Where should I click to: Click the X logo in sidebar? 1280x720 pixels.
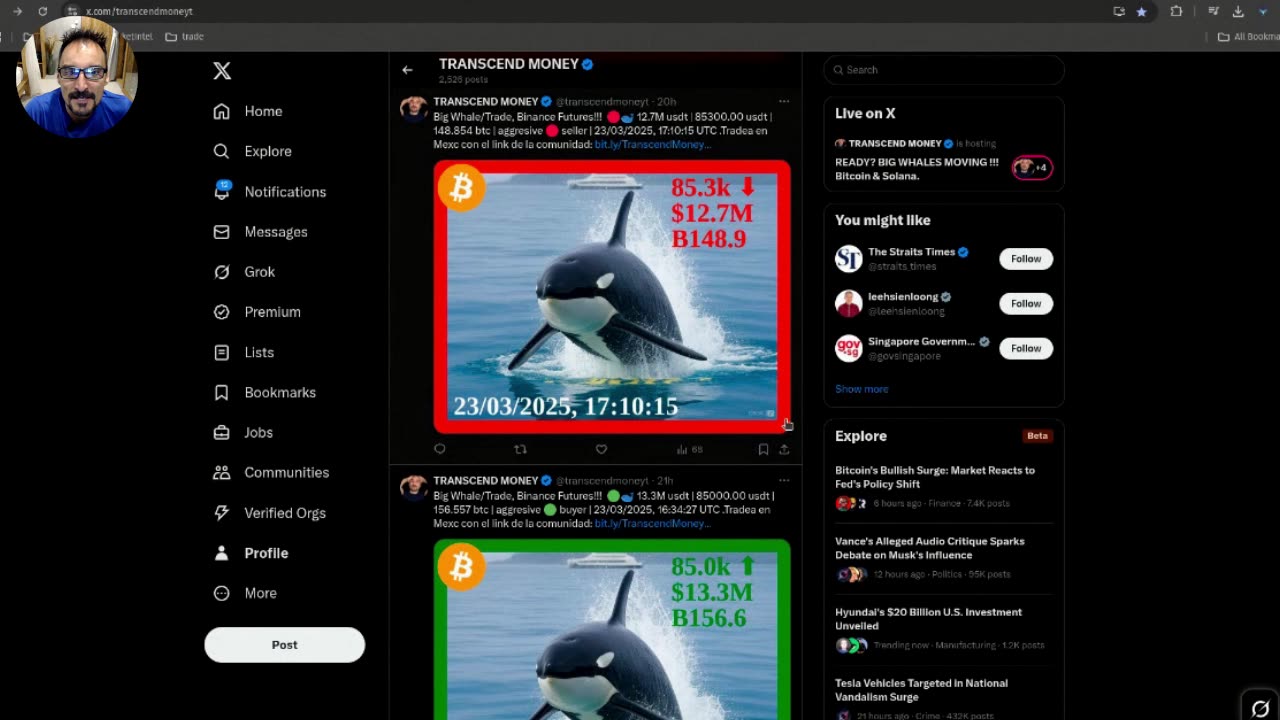[x=222, y=70]
